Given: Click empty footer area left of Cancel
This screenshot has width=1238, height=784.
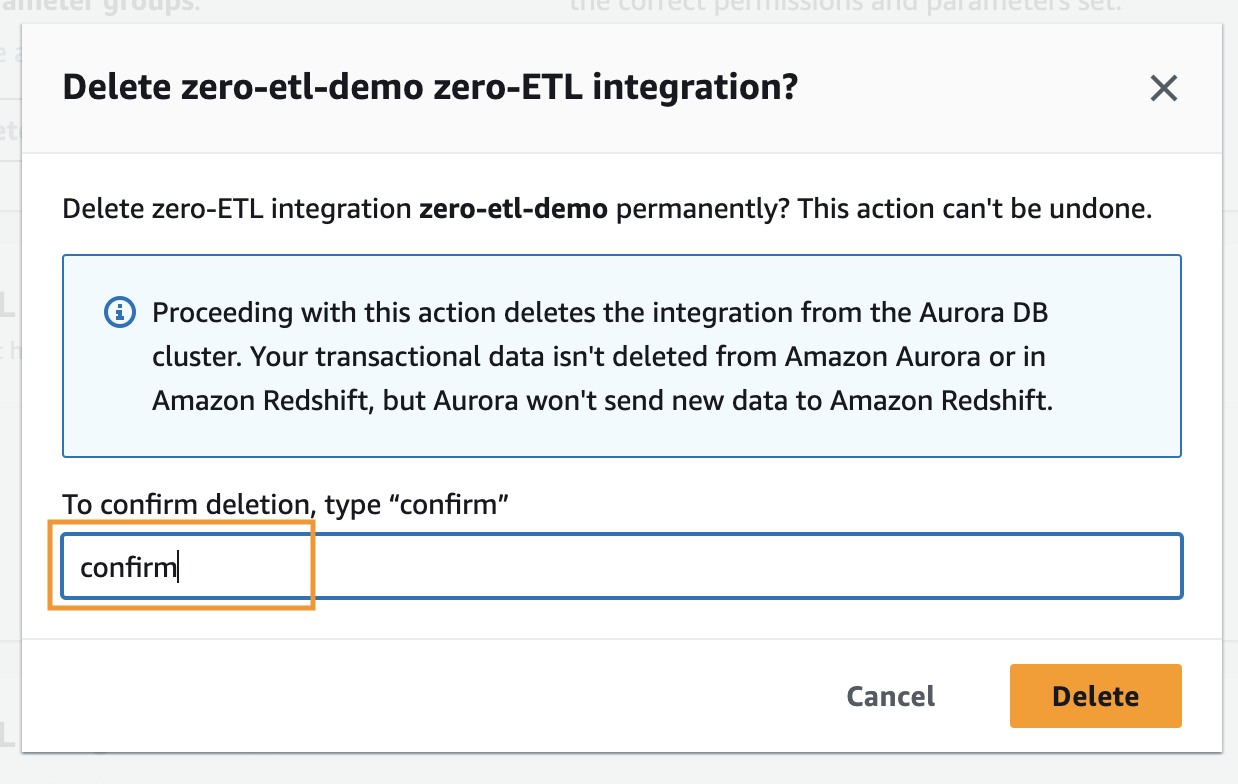Looking at the screenshot, I should coord(400,696).
